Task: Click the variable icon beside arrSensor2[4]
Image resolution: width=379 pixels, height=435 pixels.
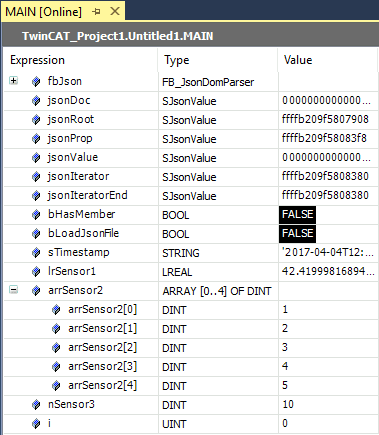Action: pos(56,386)
